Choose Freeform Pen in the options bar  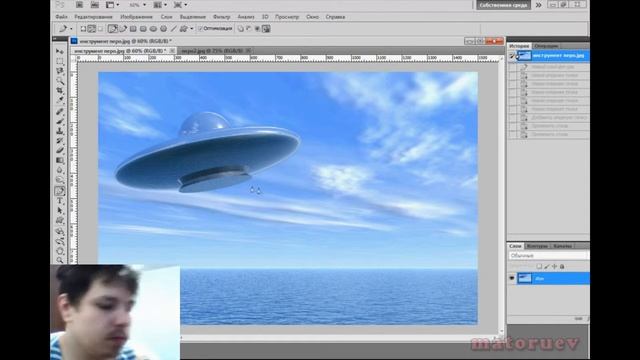click(x=123, y=29)
